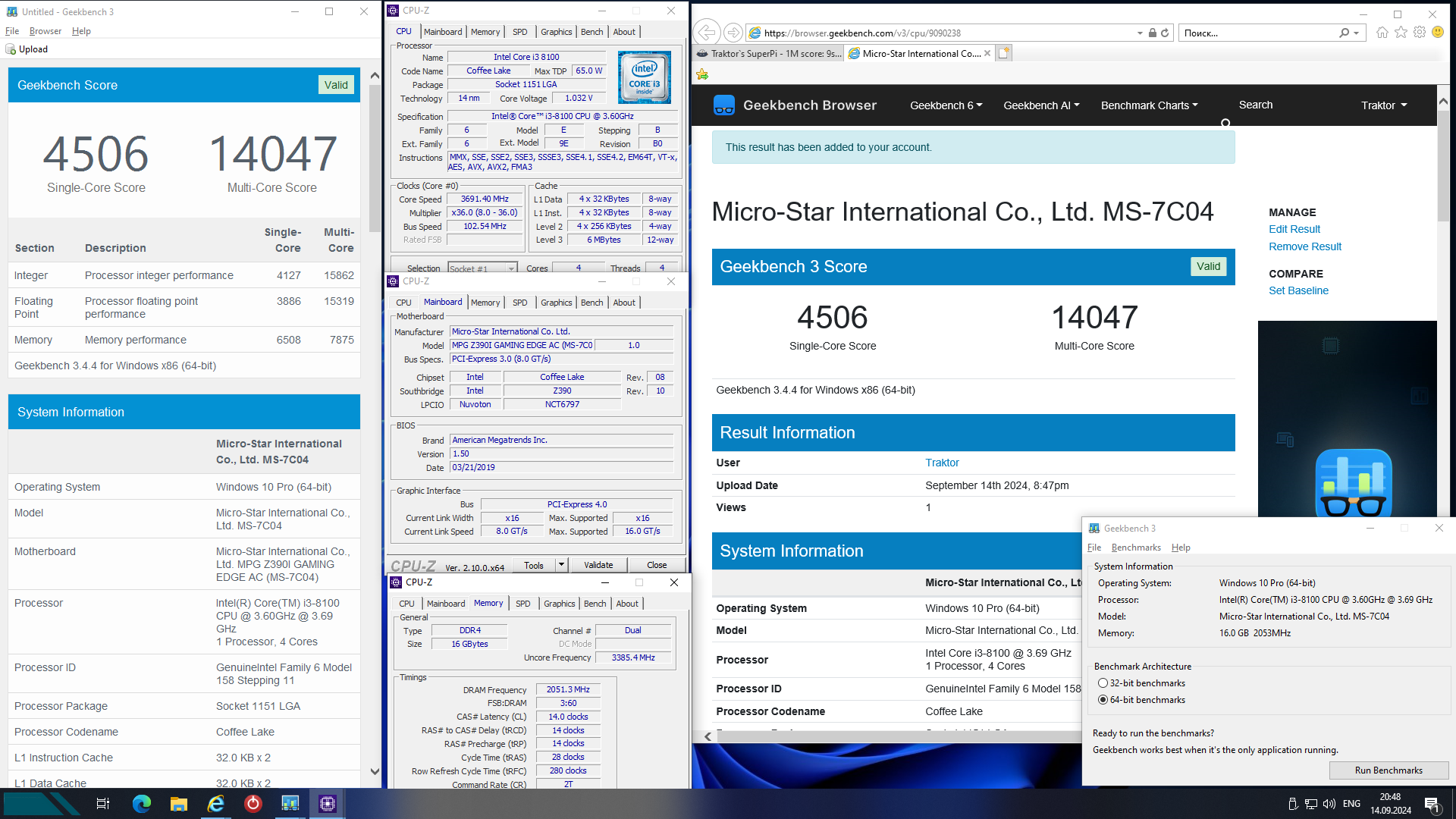
Task: Expand the Geekbench AI menu
Action: (1041, 105)
